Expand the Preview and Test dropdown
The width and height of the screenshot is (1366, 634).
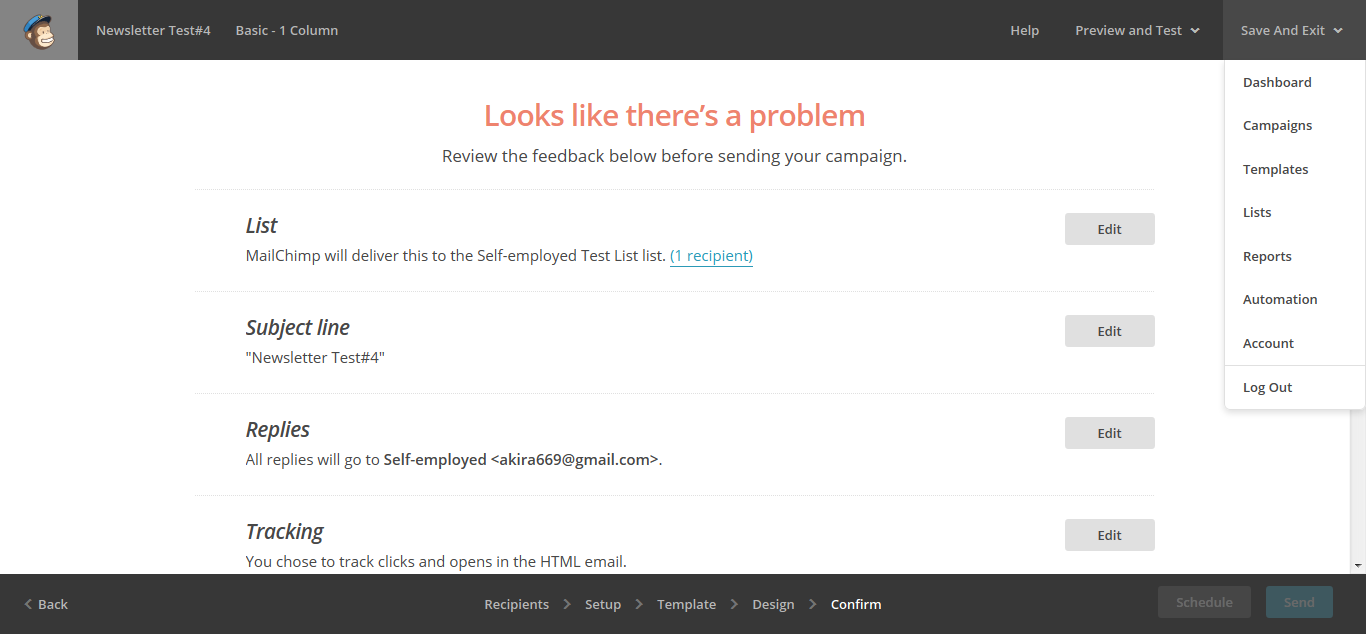coord(1137,30)
